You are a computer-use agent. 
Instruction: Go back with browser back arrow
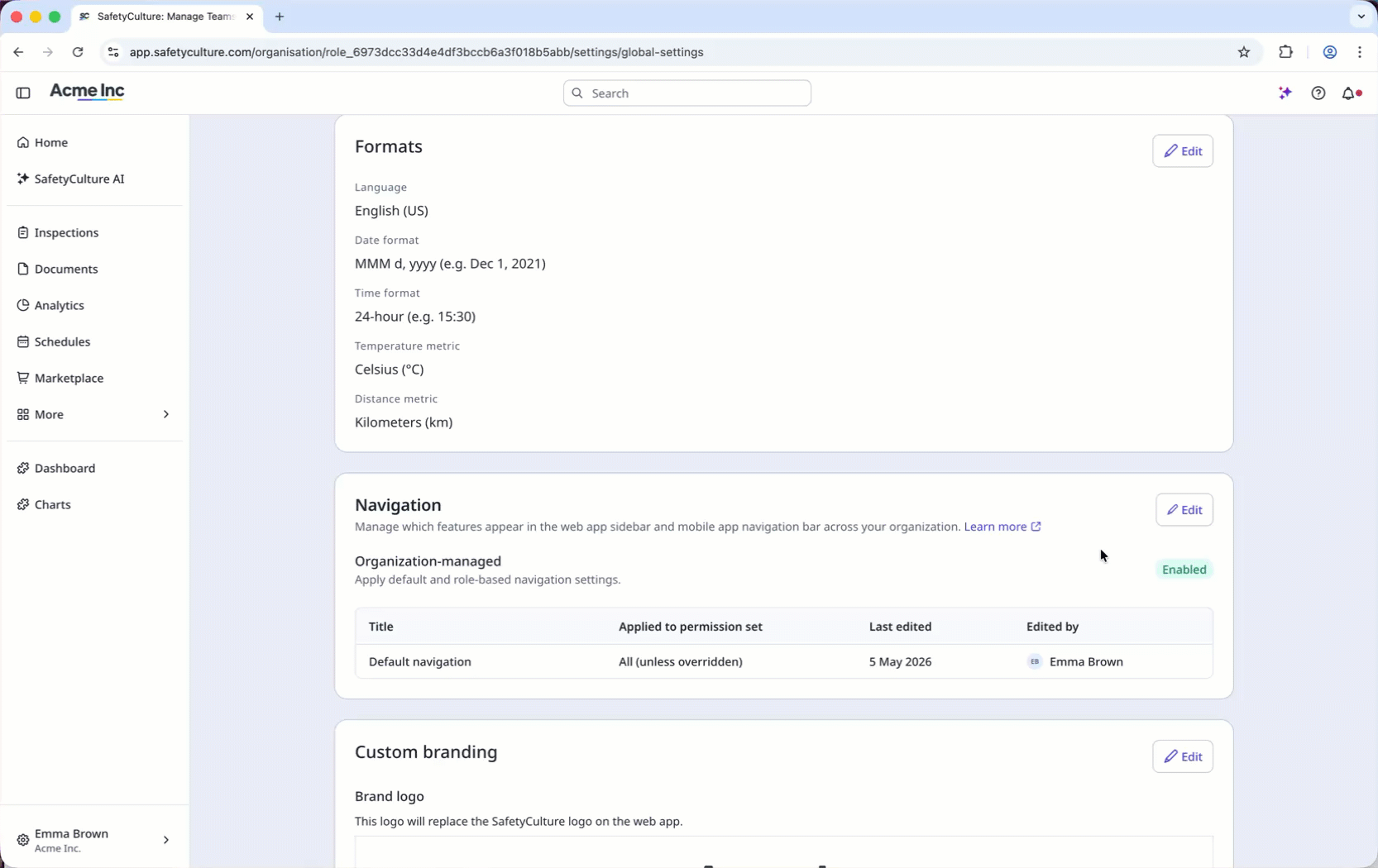(18, 52)
